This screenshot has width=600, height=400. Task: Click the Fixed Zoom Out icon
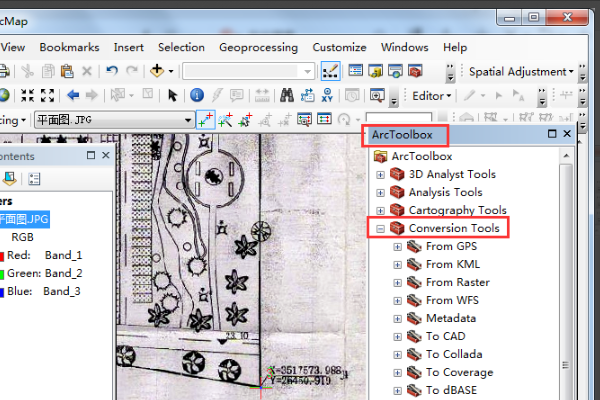pos(47,95)
